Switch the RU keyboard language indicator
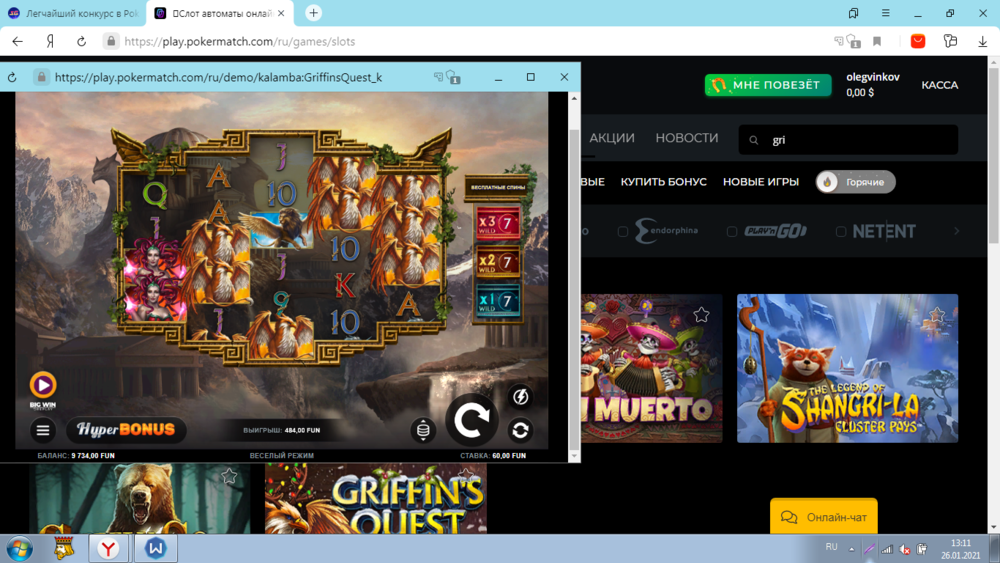This screenshot has height=563, width=1000. click(x=831, y=547)
